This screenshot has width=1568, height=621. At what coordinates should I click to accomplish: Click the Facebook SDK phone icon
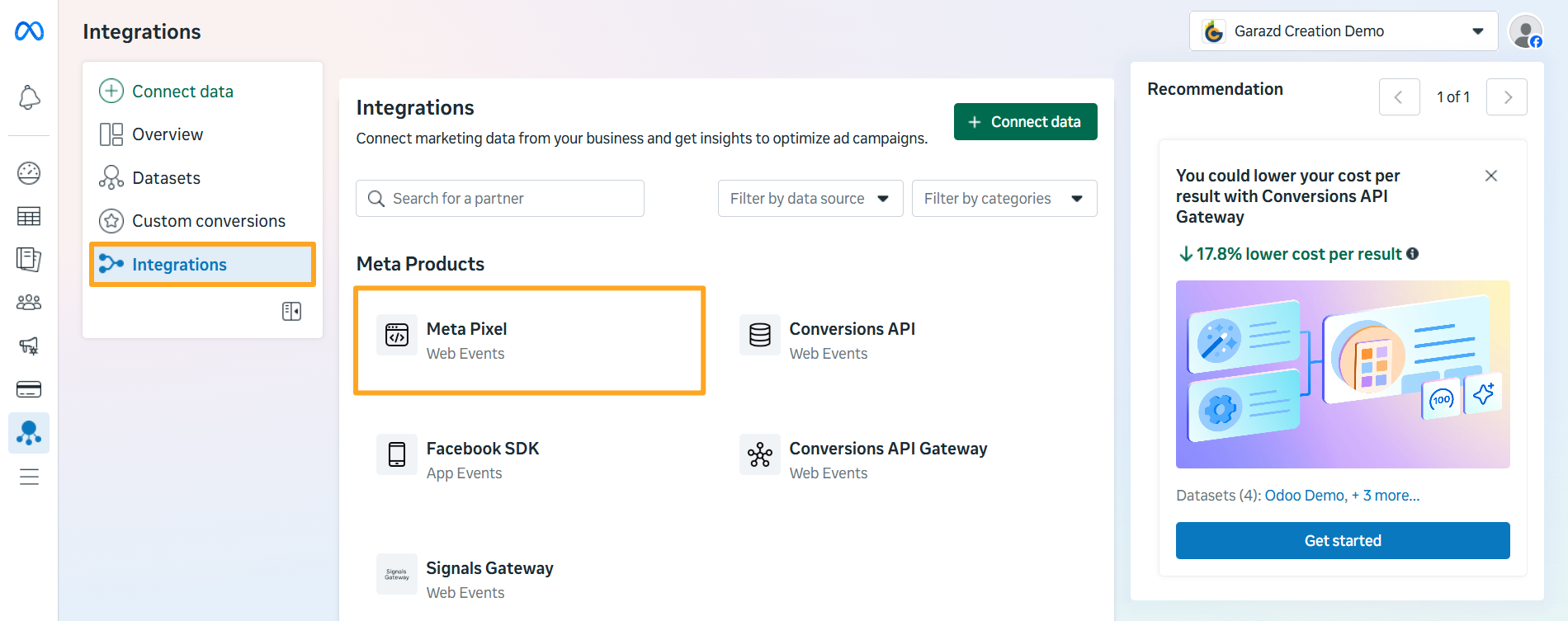397,454
